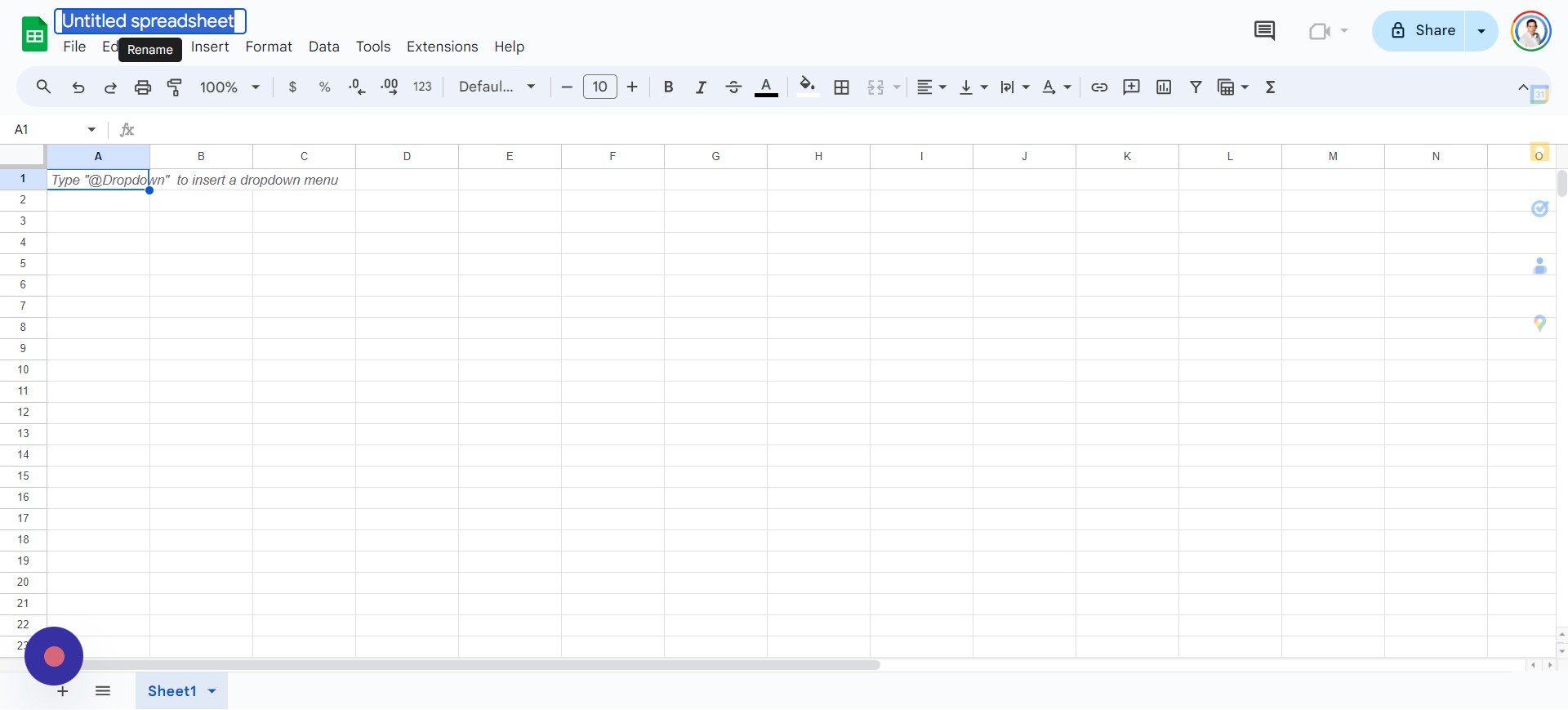The image size is (1568, 710).
Task: Open Keep notes side panel icon
Action: tap(1539, 154)
